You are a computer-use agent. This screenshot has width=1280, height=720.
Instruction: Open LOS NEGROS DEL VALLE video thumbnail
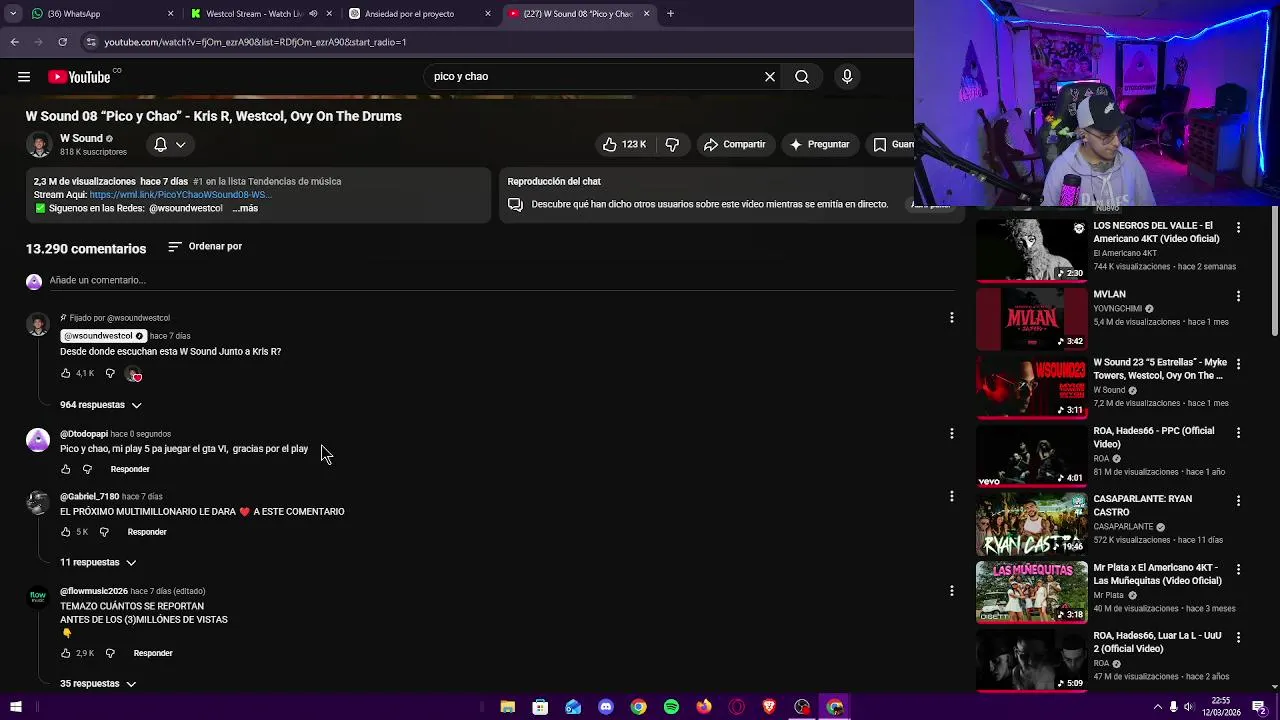[x=1031, y=250]
